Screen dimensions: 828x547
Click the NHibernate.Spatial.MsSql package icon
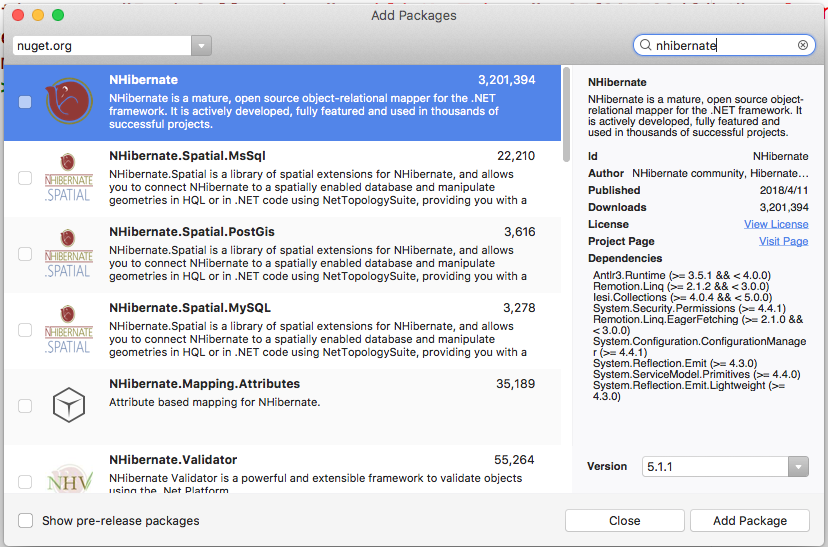coord(69,178)
